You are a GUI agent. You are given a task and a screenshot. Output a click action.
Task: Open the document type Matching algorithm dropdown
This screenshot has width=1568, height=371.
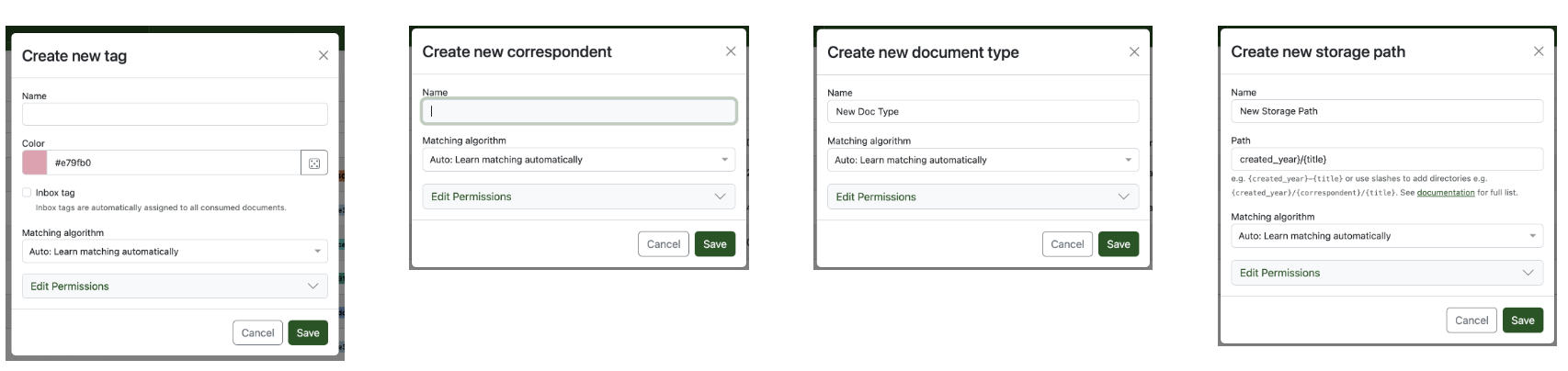coord(983,160)
